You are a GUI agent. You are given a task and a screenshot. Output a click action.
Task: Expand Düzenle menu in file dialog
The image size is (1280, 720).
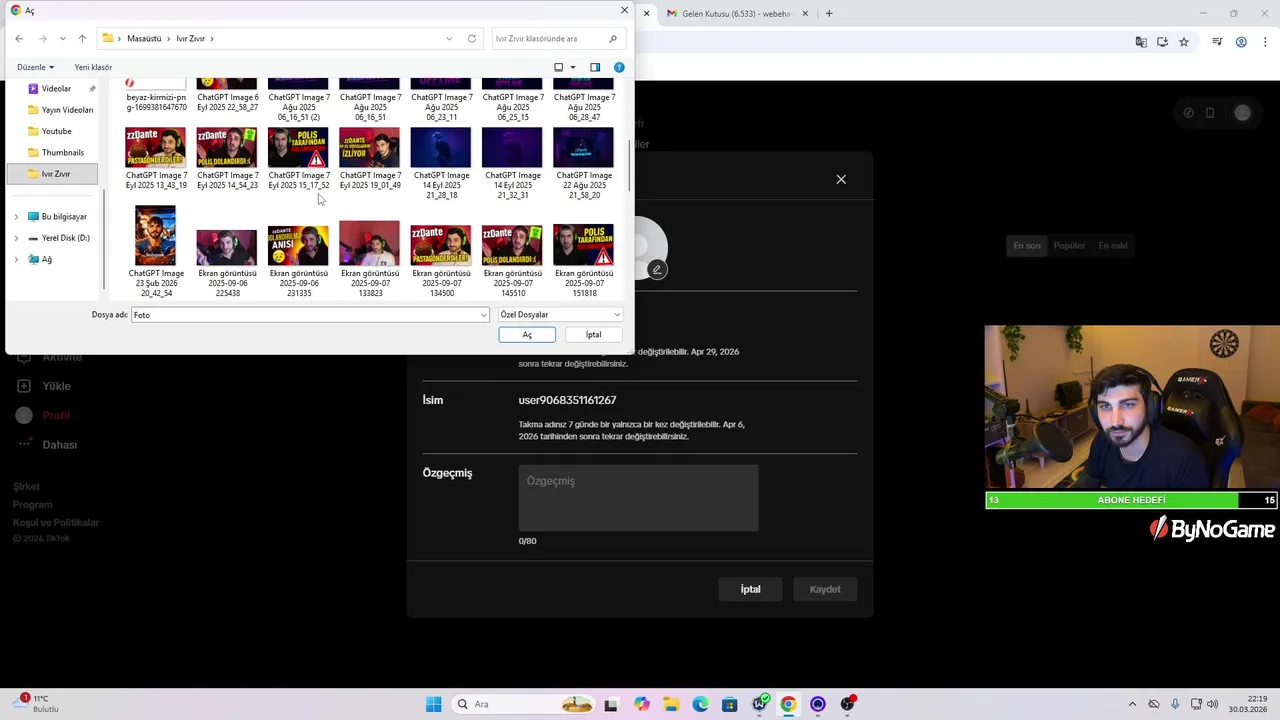pyautogui.click(x=36, y=67)
